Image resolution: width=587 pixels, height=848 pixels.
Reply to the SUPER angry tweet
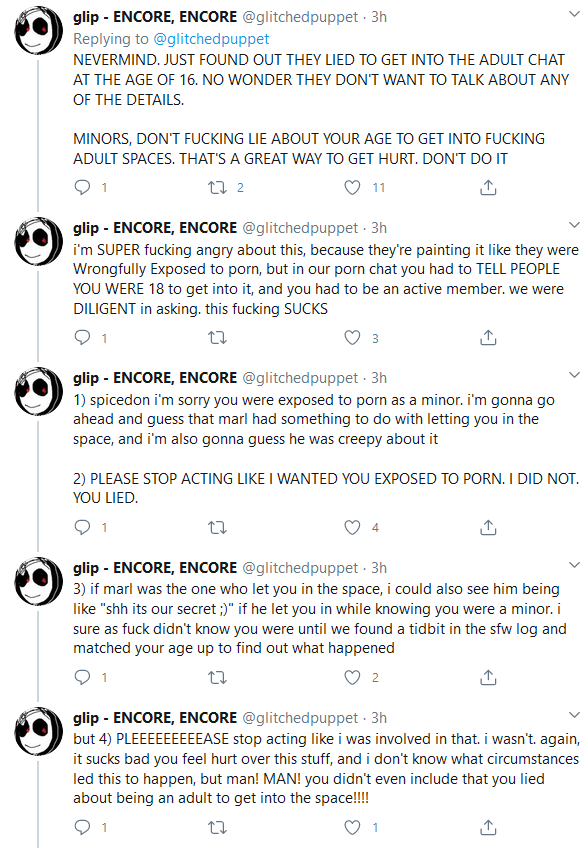pyautogui.click(x=82, y=337)
